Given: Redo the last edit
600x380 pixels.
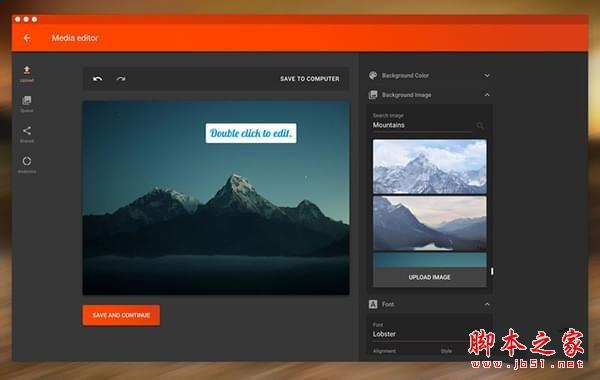Looking at the screenshot, I should [121, 79].
